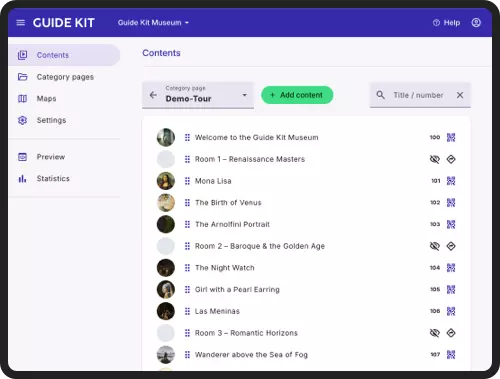500x379 pixels.
Task: Click the Mona Lisa thumbnail
Action: [x=166, y=181]
